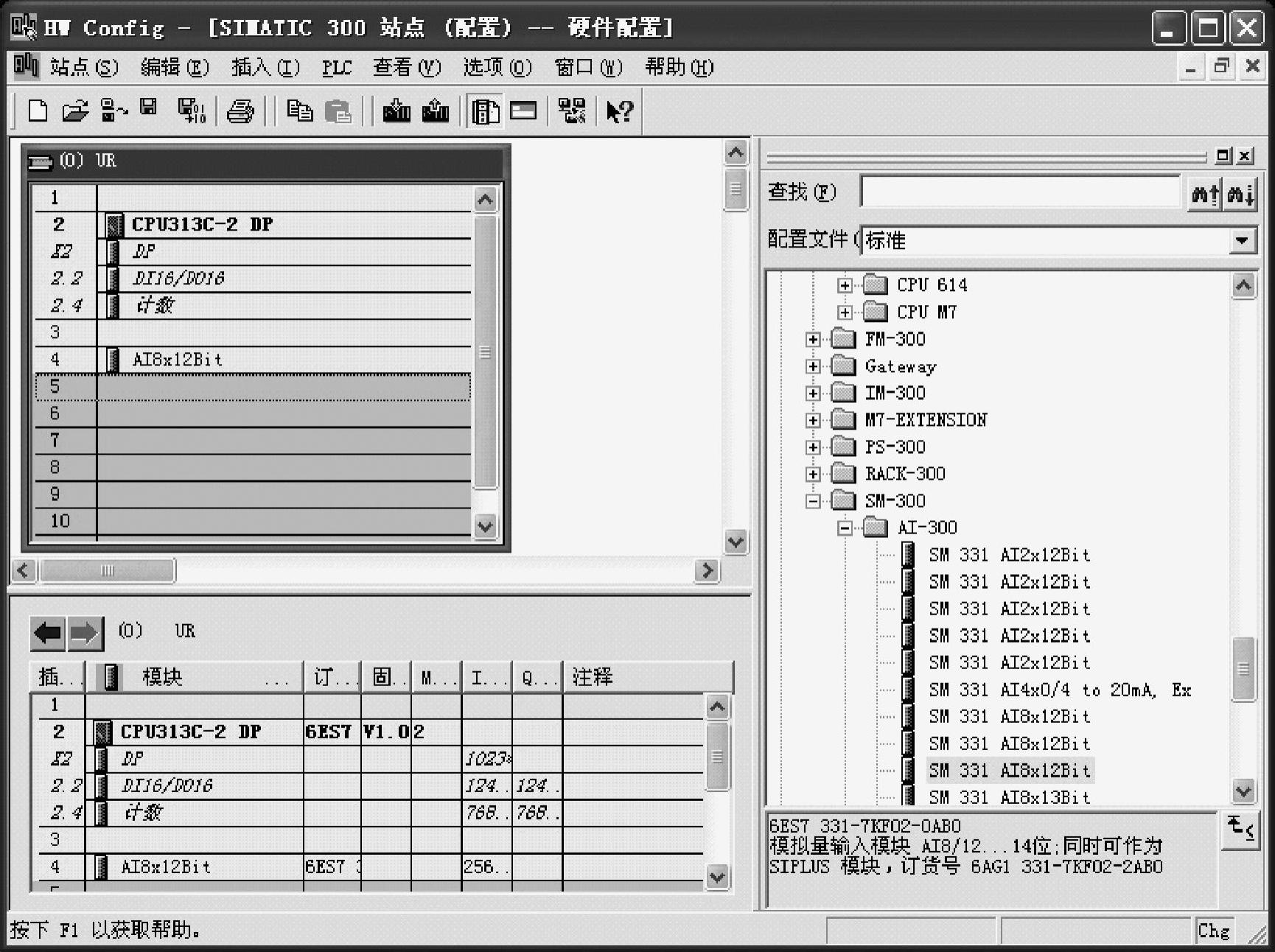Click the forward arrow navigation button

click(85, 633)
